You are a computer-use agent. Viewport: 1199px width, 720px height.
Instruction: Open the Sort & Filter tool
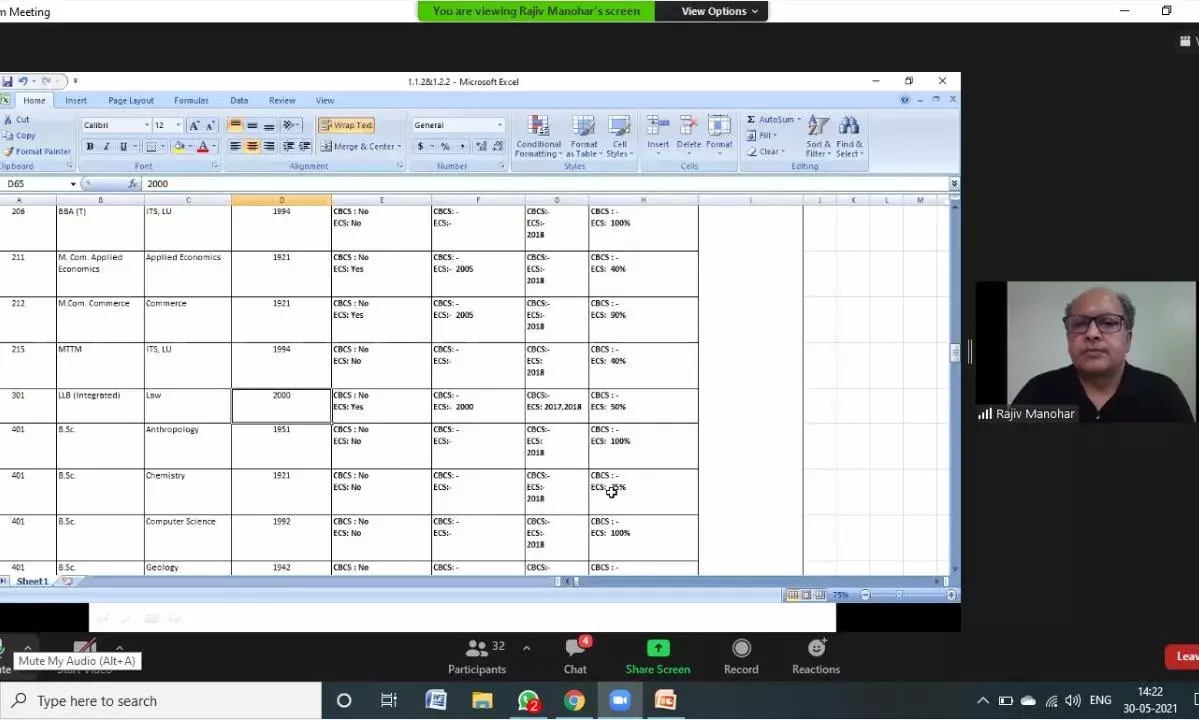click(x=818, y=127)
